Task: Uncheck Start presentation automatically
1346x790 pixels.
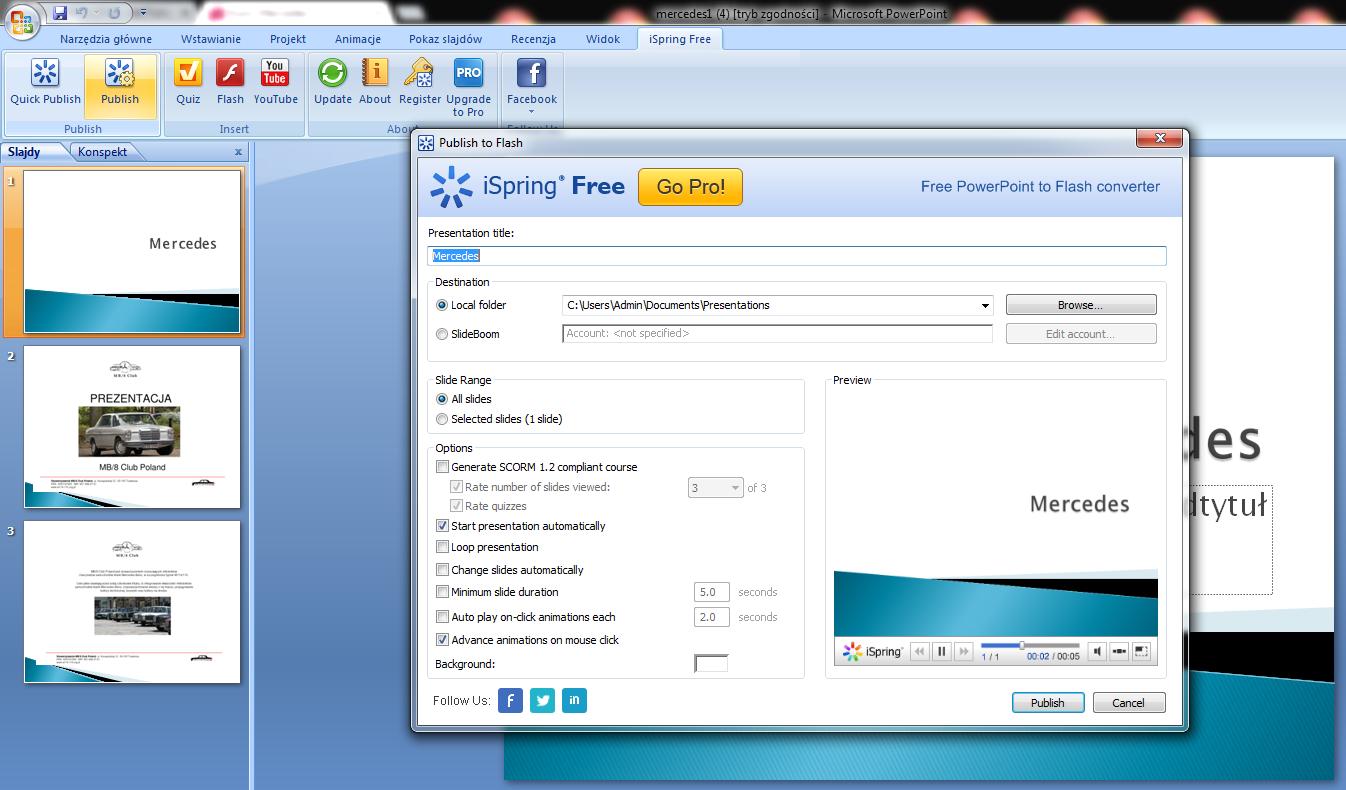Action: [x=442, y=526]
